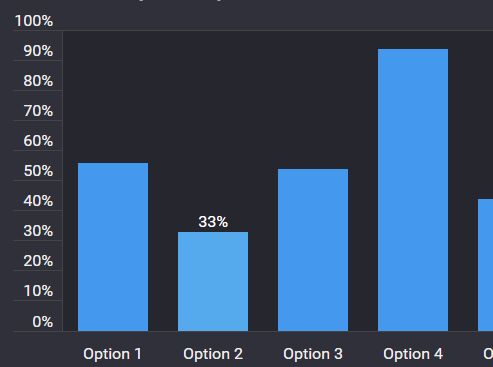Viewport: 493px width, 367px height.
Task: Click the 0% y-axis label
Action: click(x=43, y=322)
